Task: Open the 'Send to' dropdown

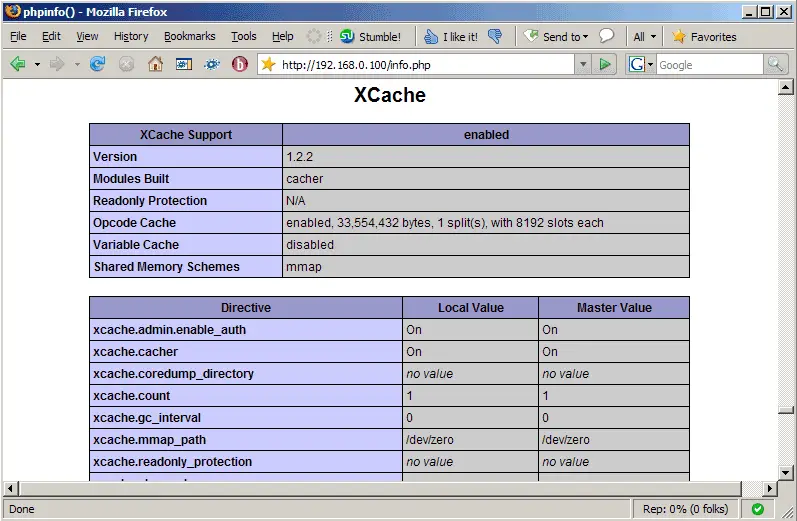Action: coord(556,37)
